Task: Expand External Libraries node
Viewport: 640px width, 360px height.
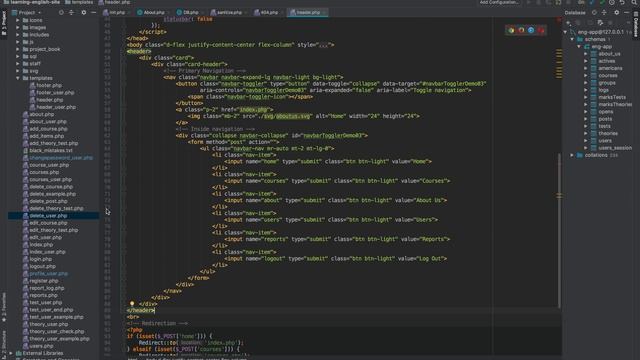Action: [11, 353]
